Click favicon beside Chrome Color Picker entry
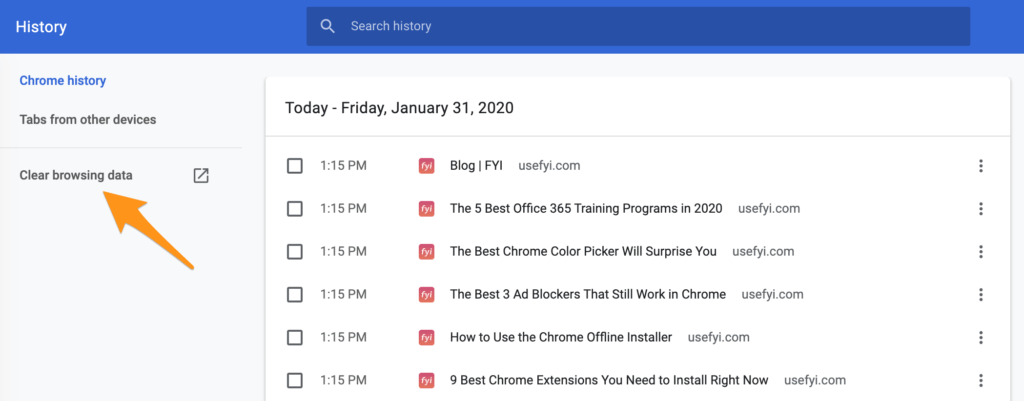 tap(426, 251)
